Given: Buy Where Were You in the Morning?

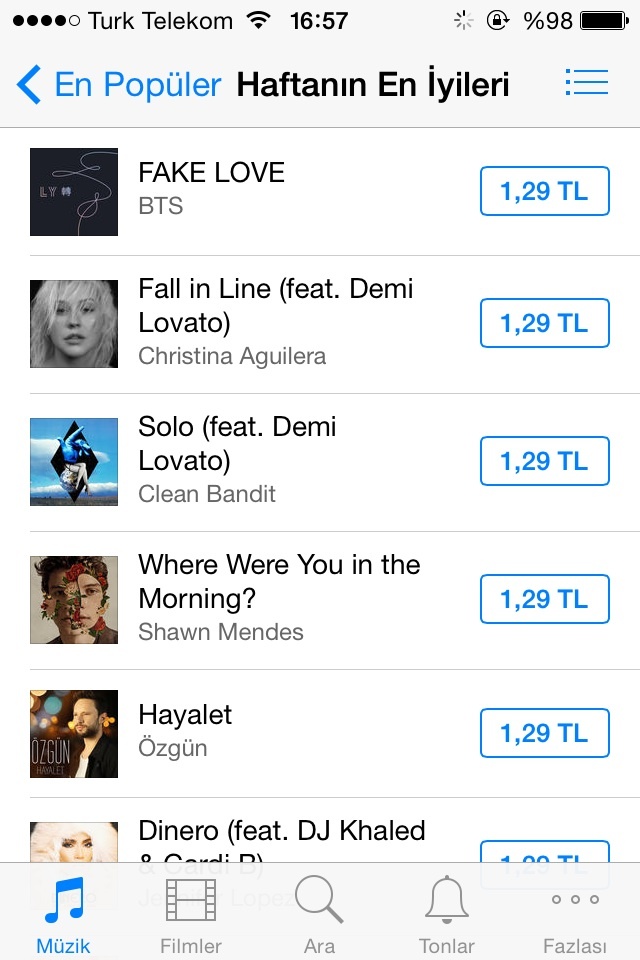Looking at the screenshot, I should tap(544, 599).
